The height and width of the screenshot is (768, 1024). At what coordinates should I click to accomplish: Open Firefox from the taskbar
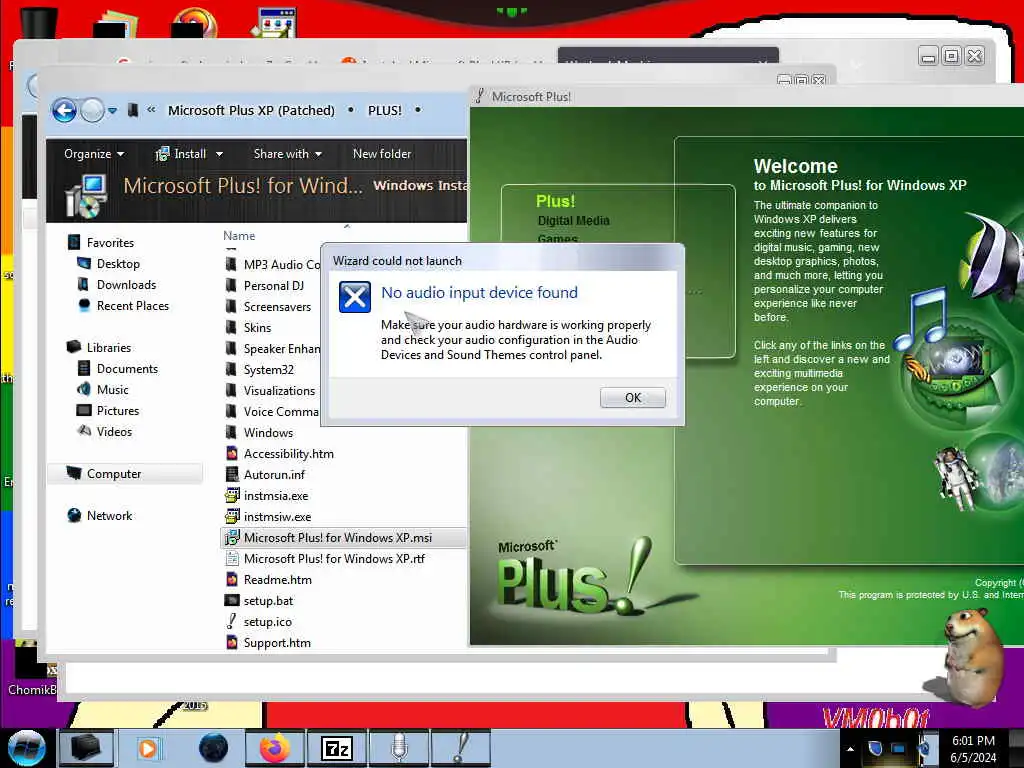click(274, 748)
